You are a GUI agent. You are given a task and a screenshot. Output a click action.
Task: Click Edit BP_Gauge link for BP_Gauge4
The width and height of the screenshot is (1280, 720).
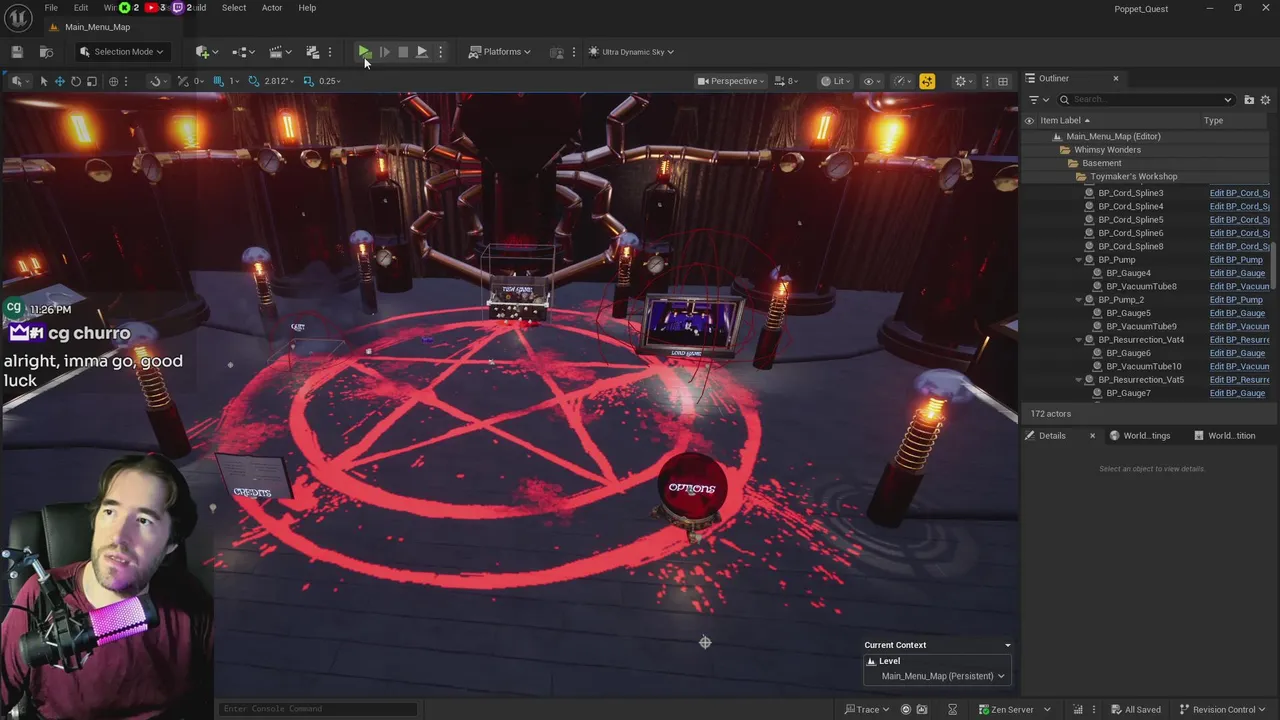[x=1237, y=273]
